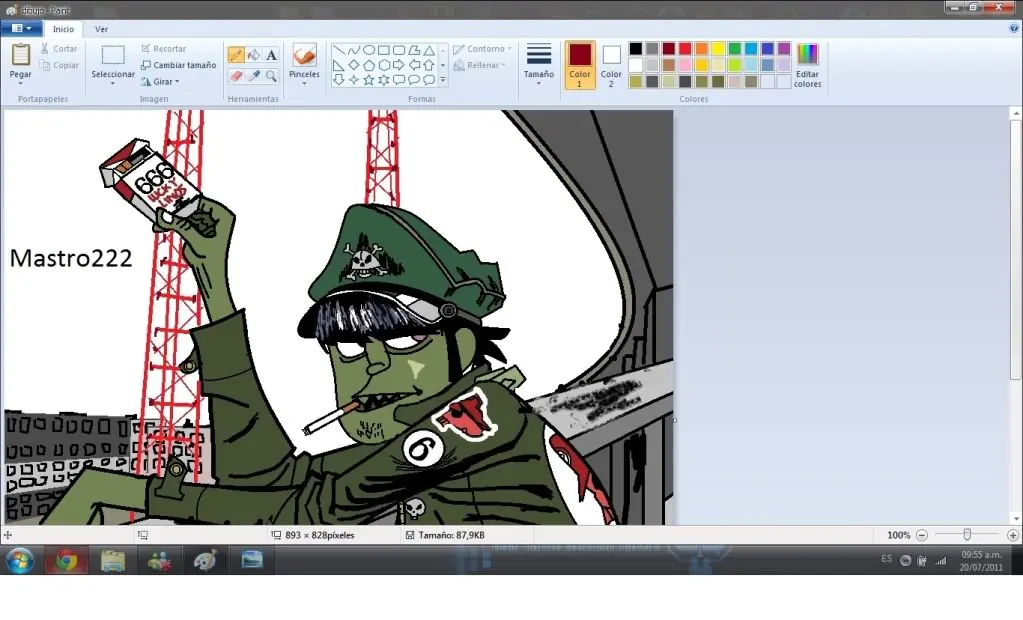Select the Magnifier tool
Image resolution: width=1023 pixels, height=620 pixels.
tap(271, 76)
